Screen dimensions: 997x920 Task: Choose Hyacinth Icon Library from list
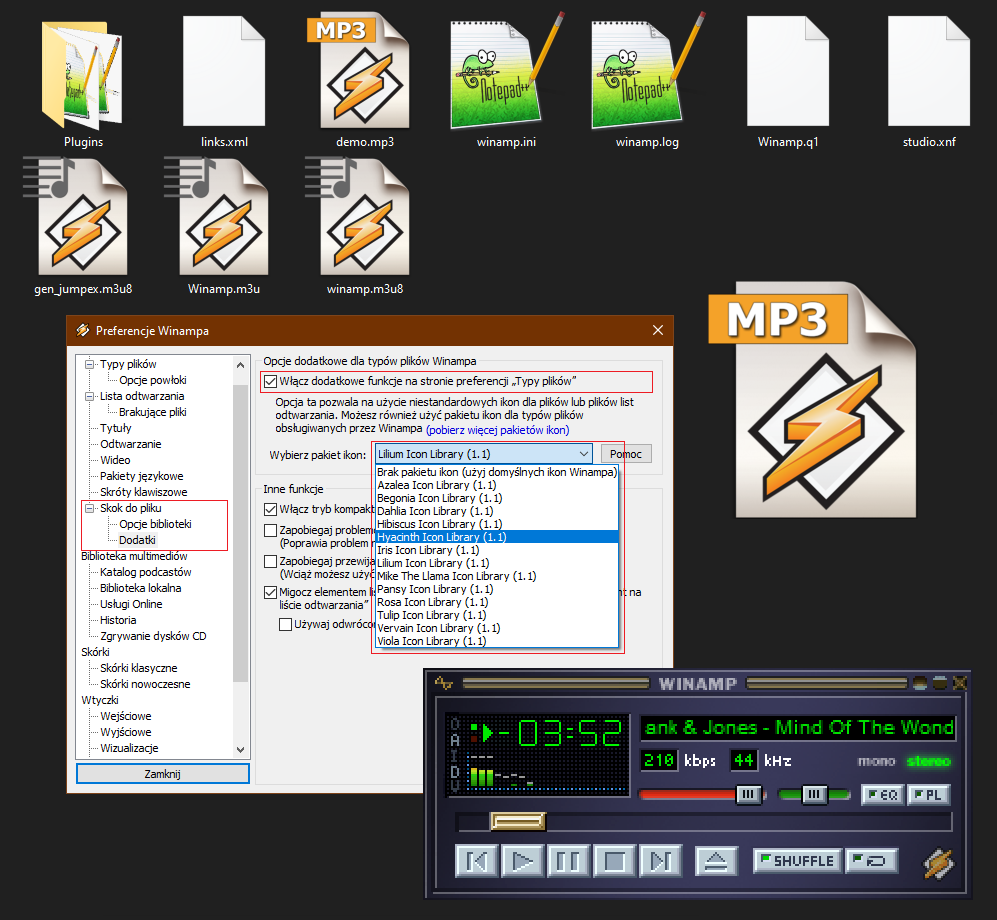pyautogui.click(x=497, y=537)
